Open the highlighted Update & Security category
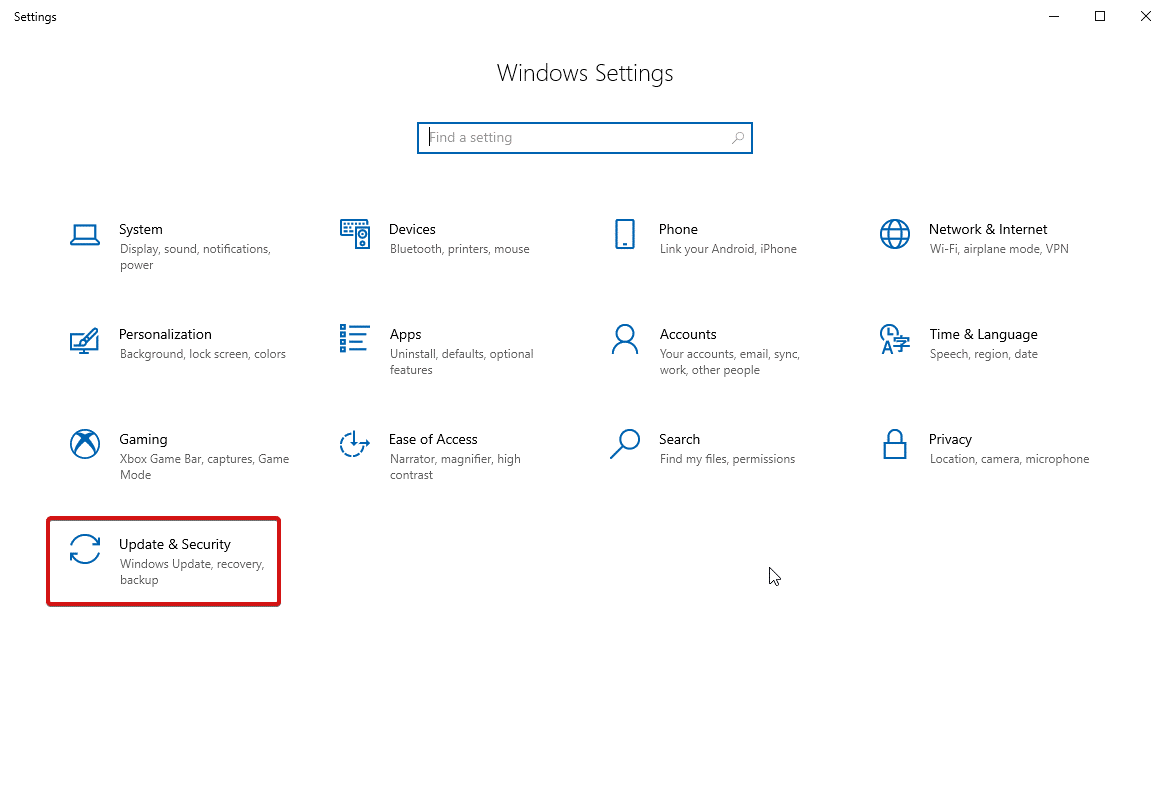The image size is (1169, 799). 163,561
